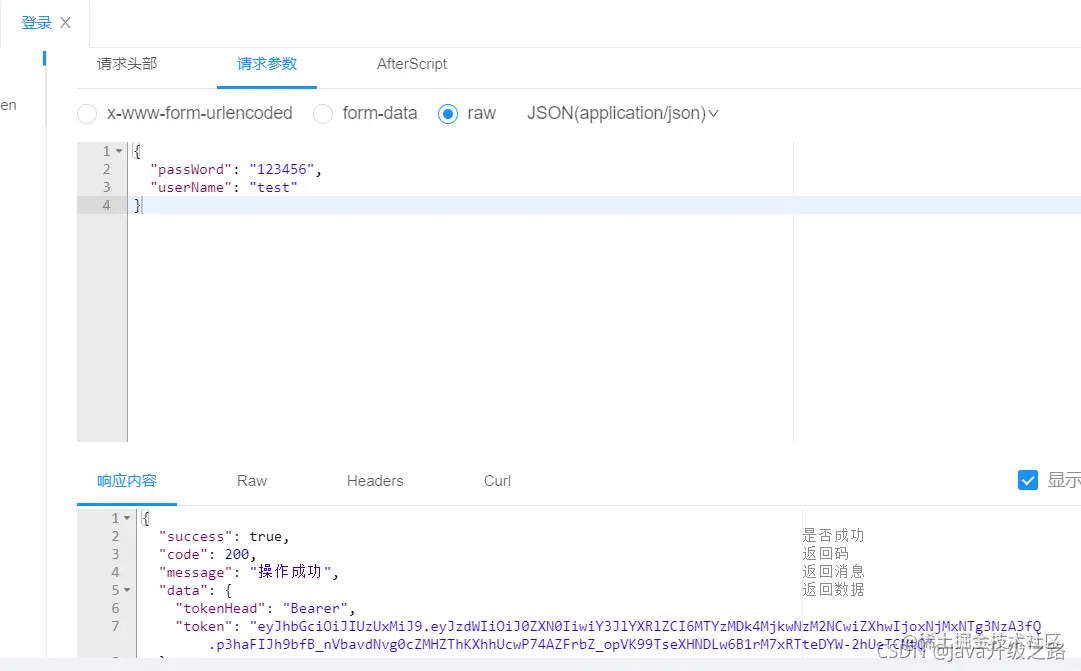Click empty area of request body editor
The width and height of the screenshot is (1081, 671).
point(461,328)
